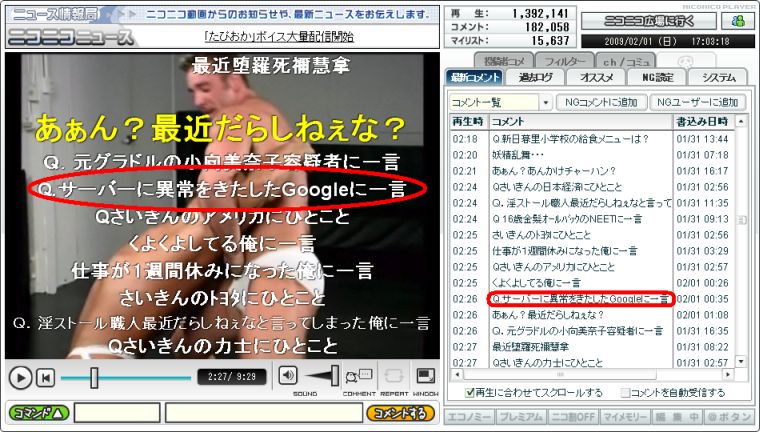Select the 最近堕羅死禰慧拿 list row
The image size is (760, 432).
click(591, 347)
